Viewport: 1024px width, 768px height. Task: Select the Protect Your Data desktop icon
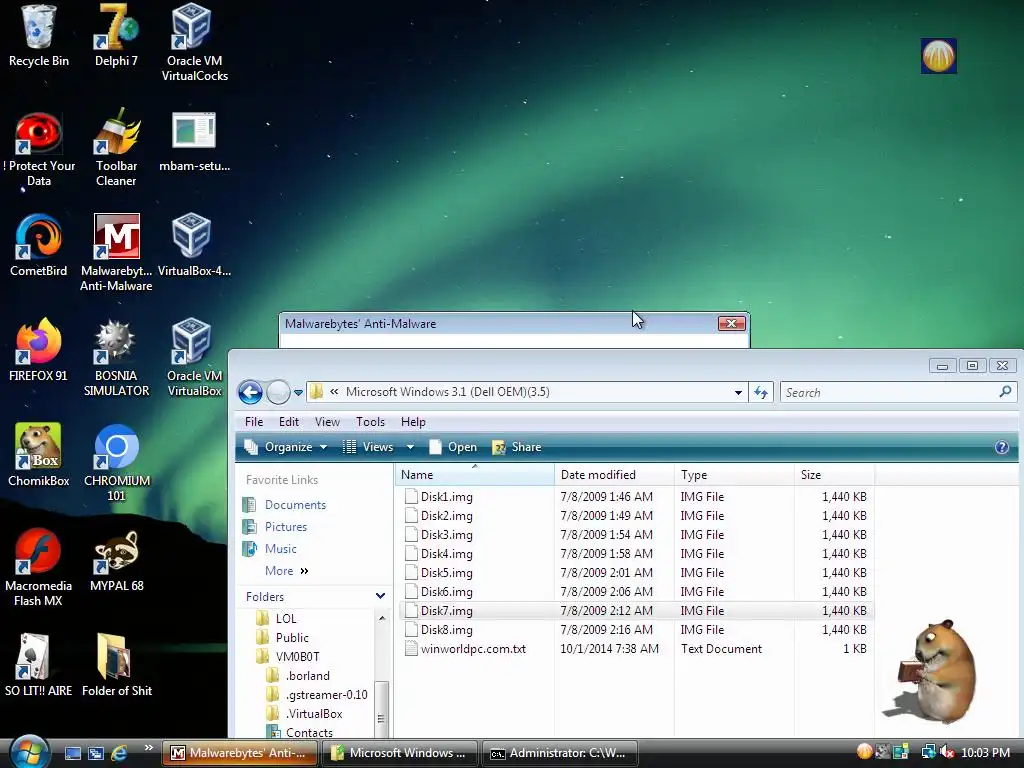tap(39, 149)
